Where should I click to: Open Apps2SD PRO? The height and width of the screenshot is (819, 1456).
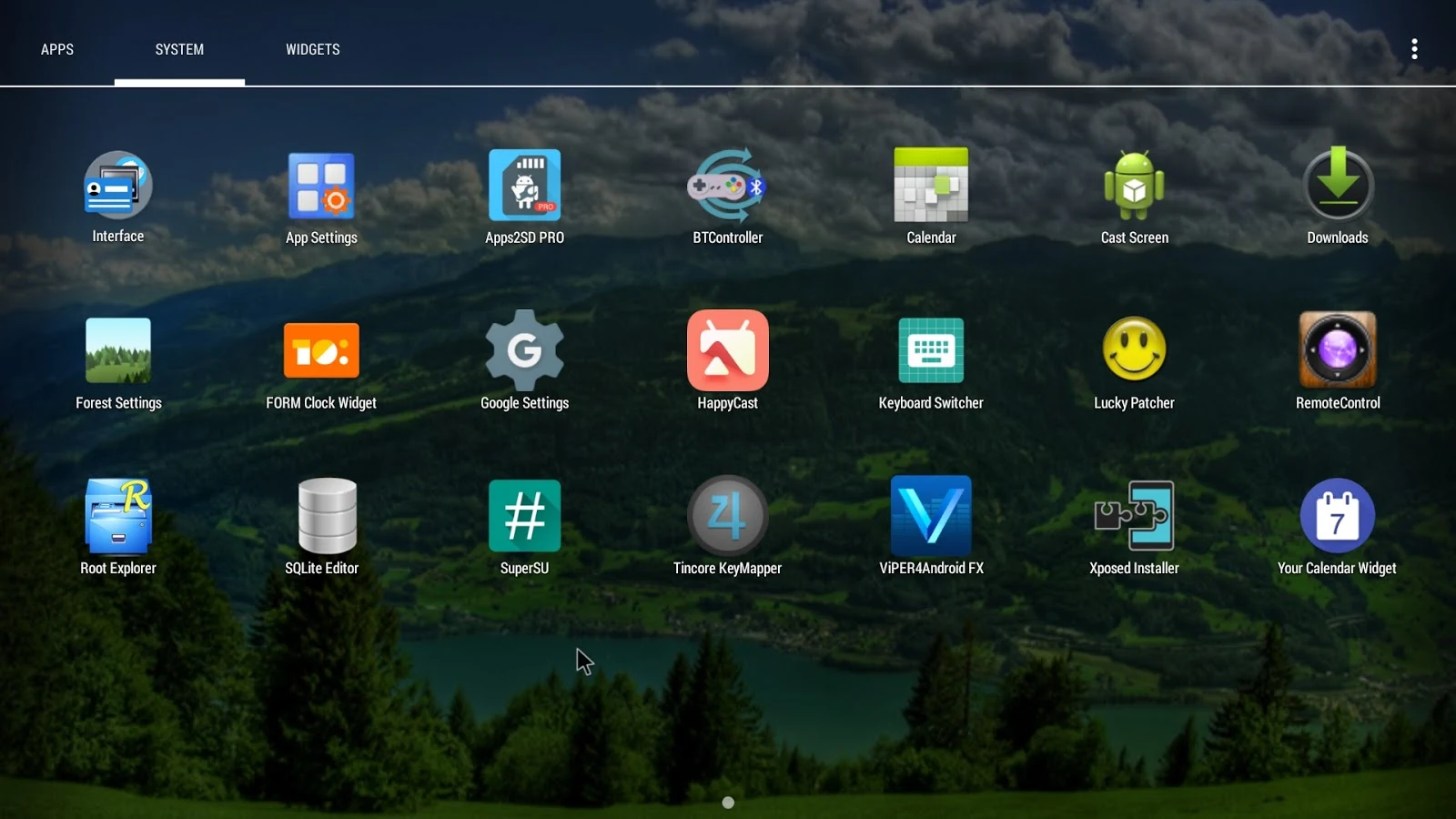point(525,186)
